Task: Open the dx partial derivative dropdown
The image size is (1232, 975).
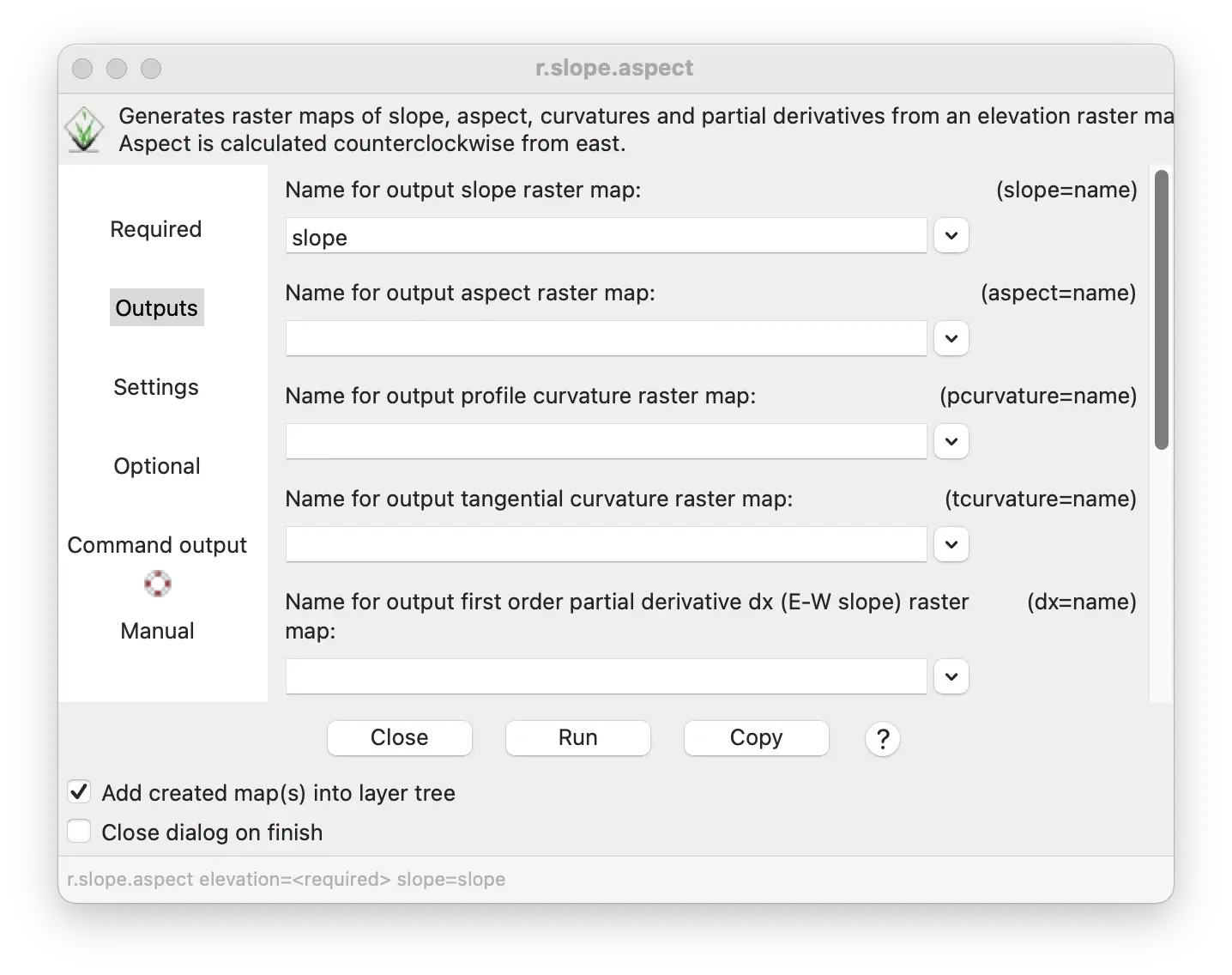Action: pos(951,676)
